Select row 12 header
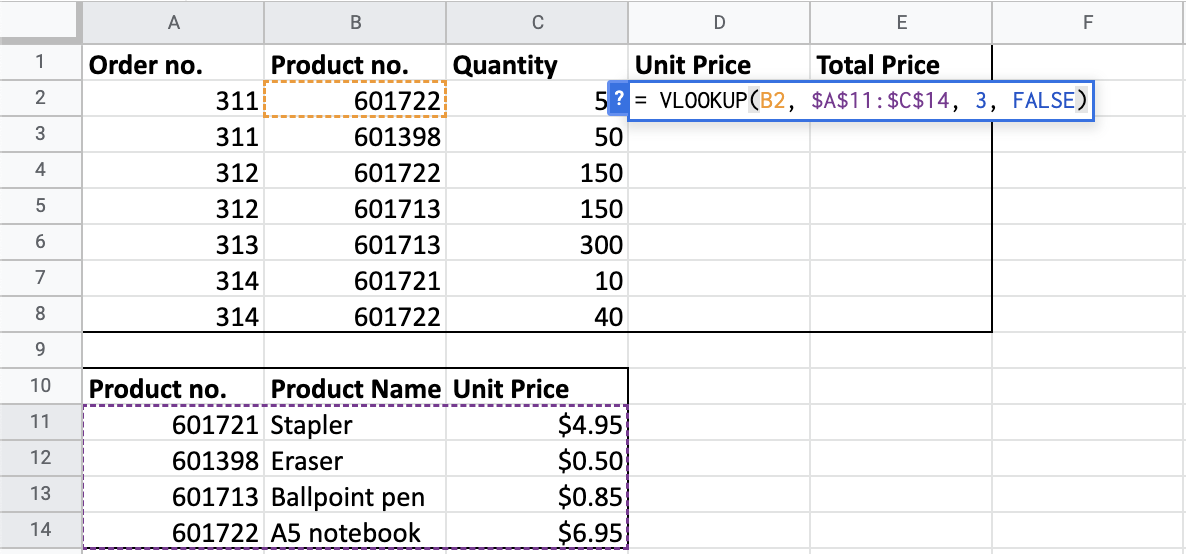1186x554 pixels. tap(40, 458)
